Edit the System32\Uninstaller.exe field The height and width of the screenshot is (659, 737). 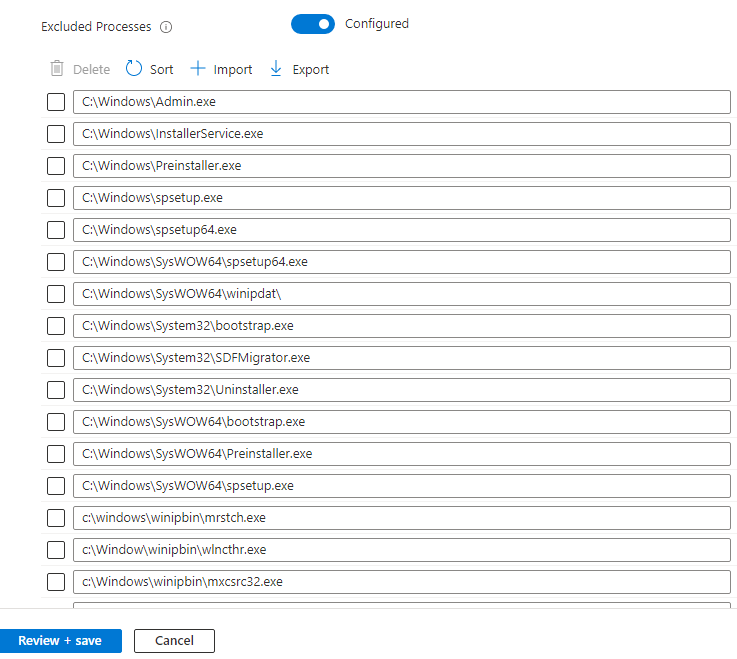tap(401, 390)
